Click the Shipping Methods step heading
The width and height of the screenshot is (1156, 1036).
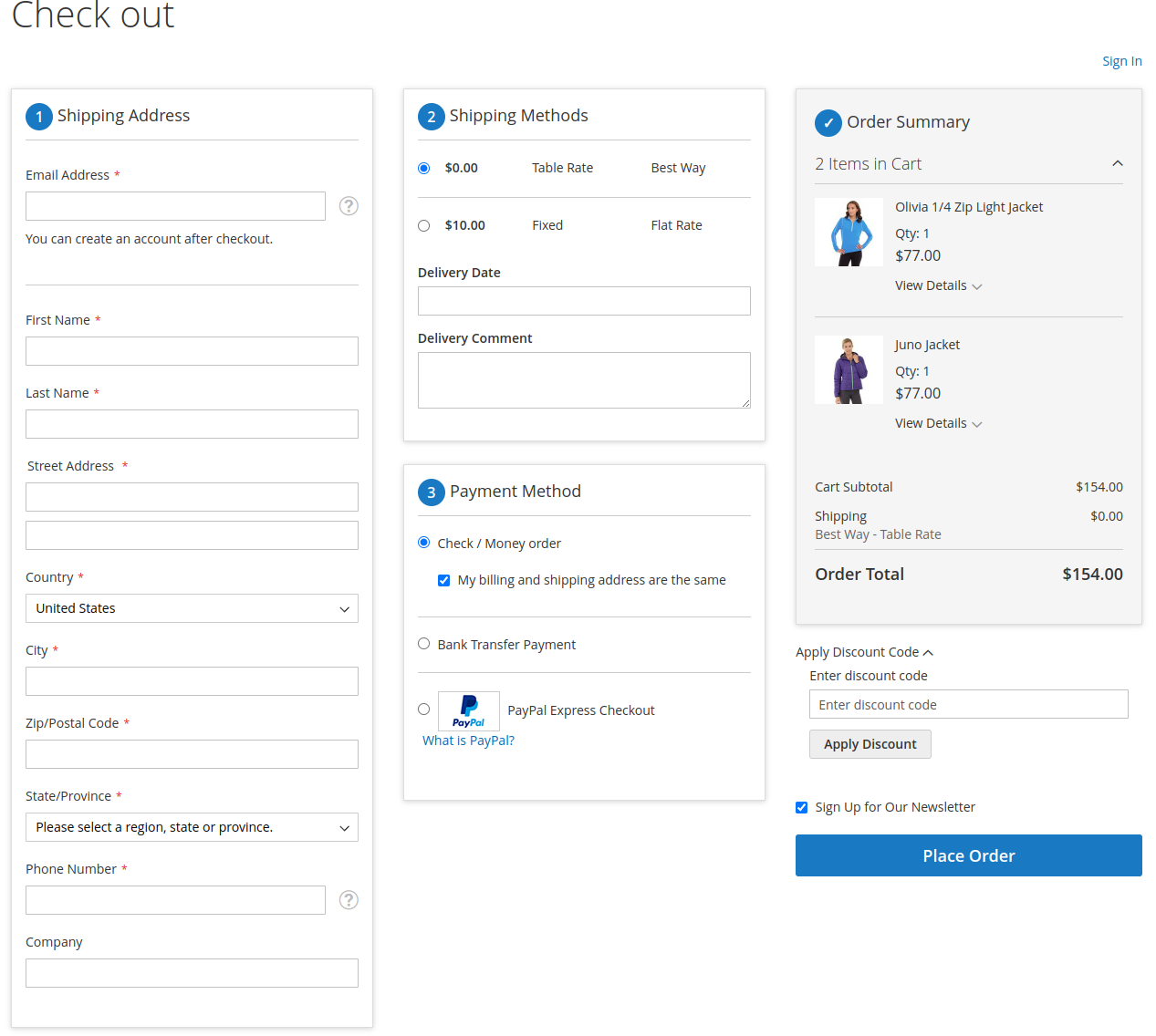click(x=518, y=115)
